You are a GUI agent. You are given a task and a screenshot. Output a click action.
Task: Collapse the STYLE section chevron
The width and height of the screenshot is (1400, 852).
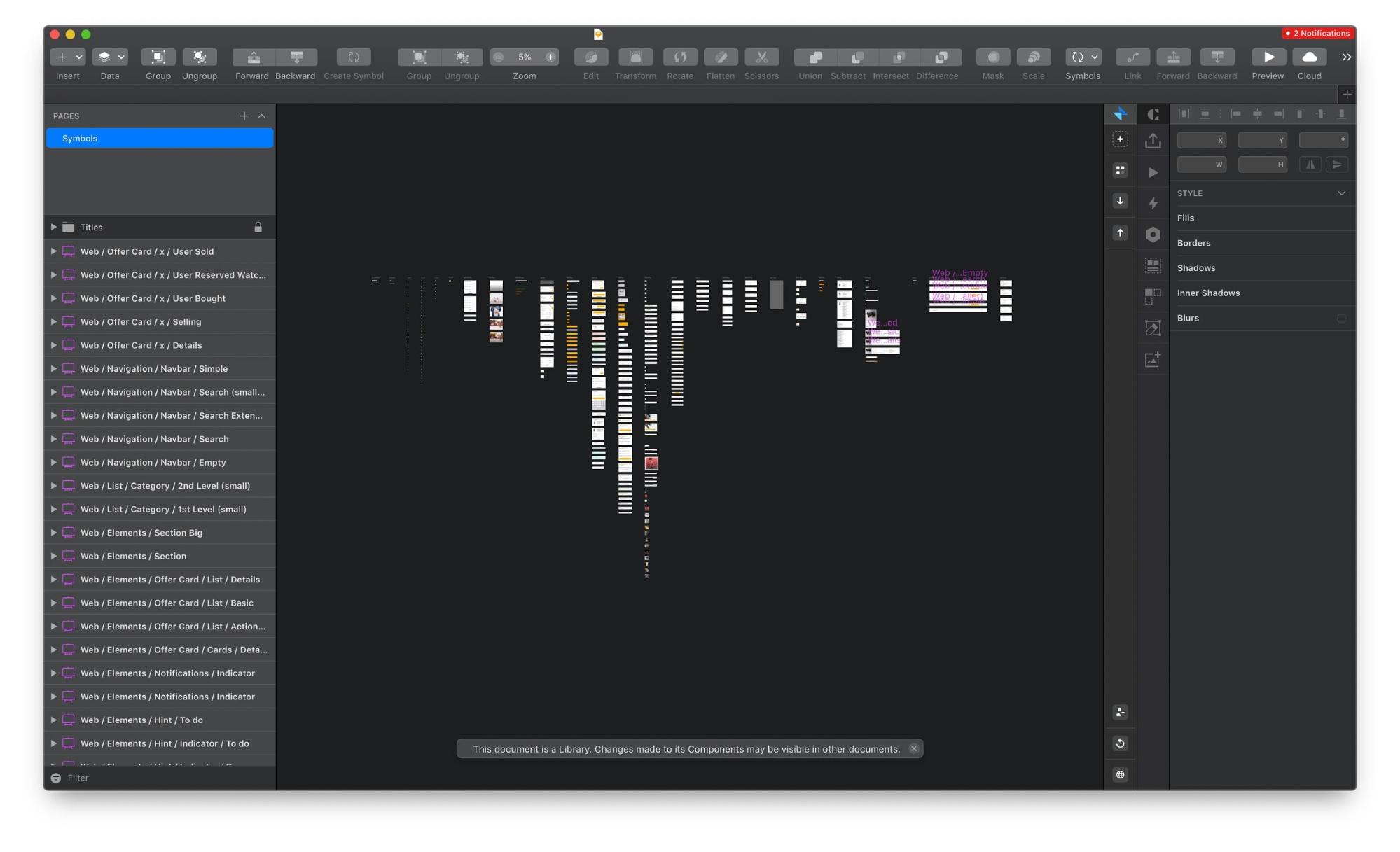click(x=1340, y=193)
